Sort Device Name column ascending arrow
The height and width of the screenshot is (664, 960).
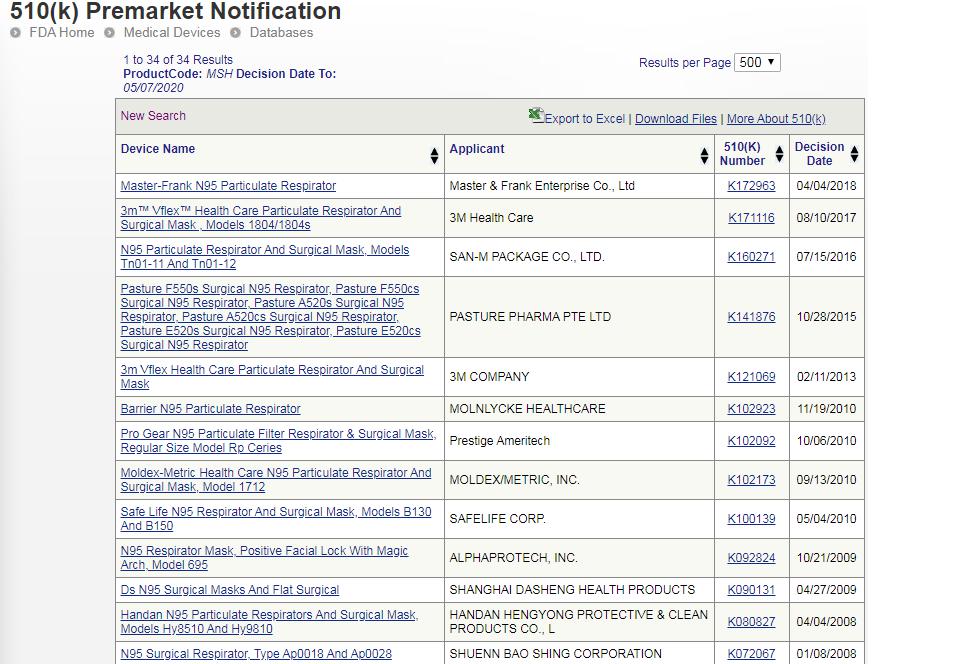[x=434, y=151]
